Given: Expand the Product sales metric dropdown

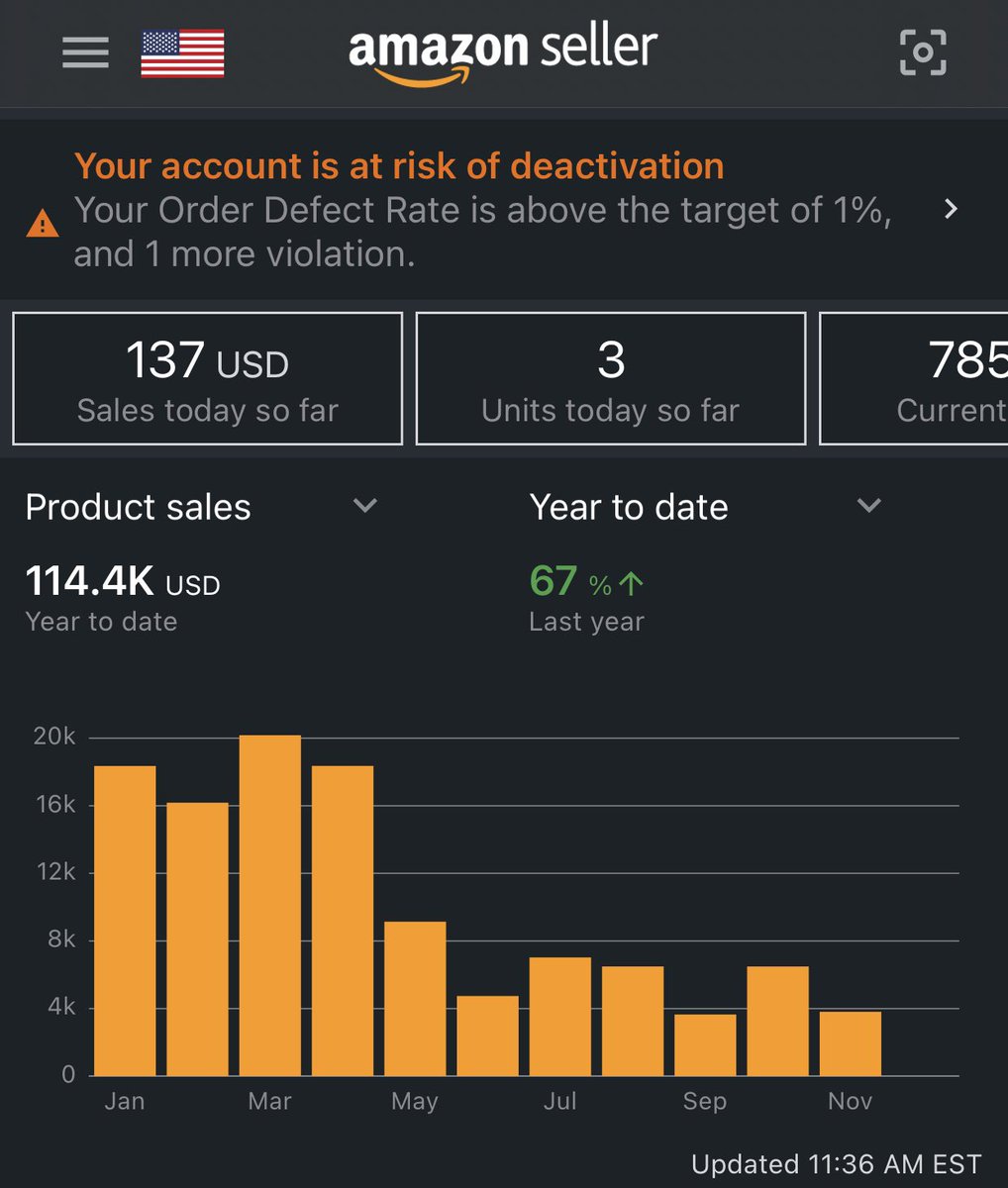Looking at the screenshot, I should [202, 507].
